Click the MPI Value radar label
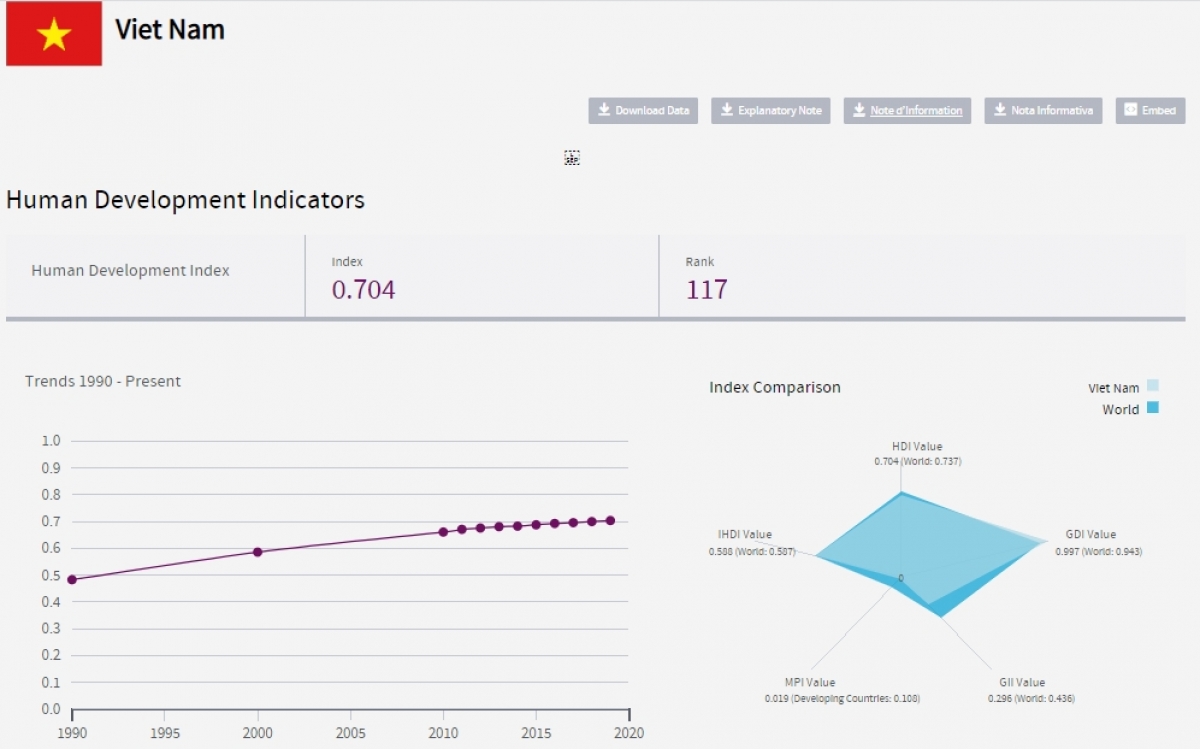This screenshot has height=749, width=1200. (x=810, y=683)
